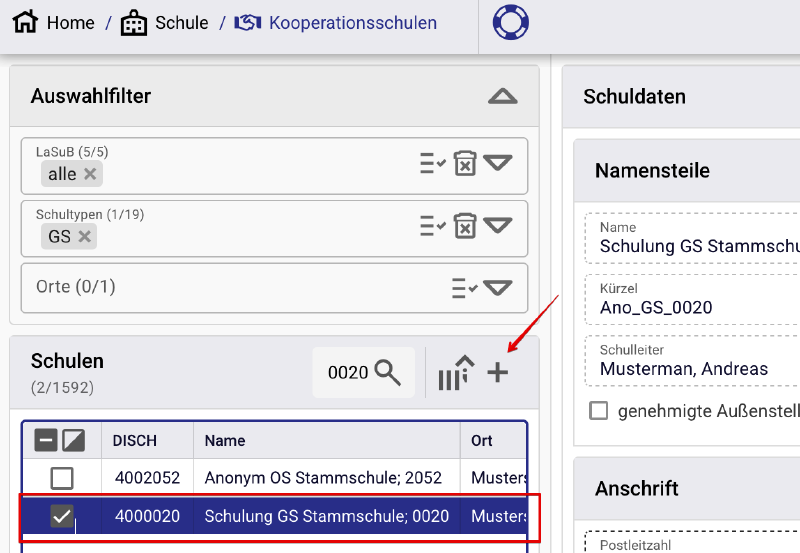The height and width of the screenshot is (553, 800).
Task: Check the box for Anonym OS Stammschule row
Action: click(x=62, y=477)
